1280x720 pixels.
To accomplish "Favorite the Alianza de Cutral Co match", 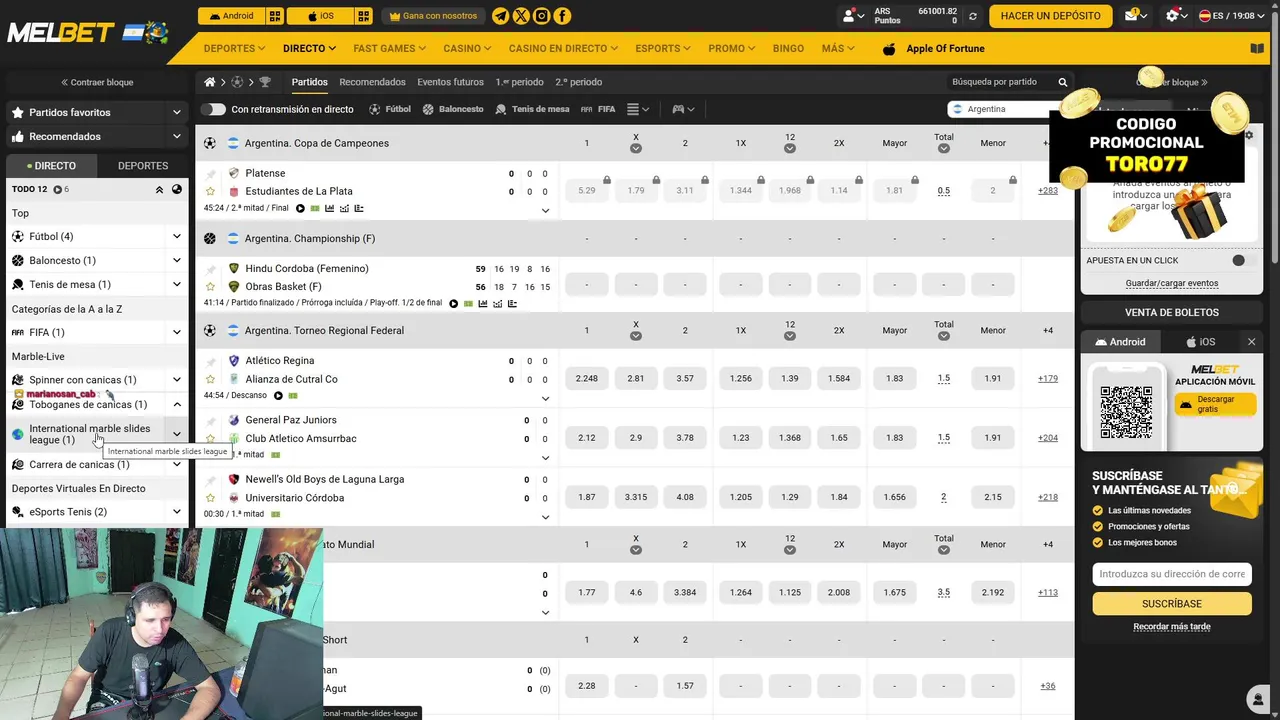I will [210, 379].
